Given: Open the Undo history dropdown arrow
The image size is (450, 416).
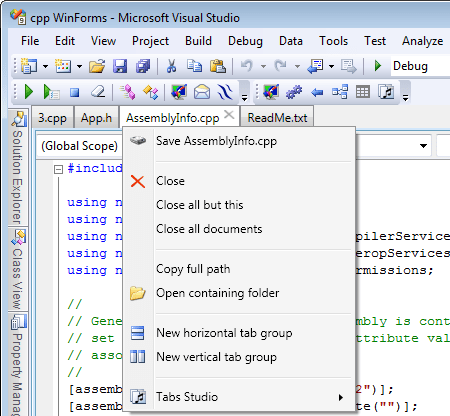Looking at the screenshot, I should click(263, 66).
